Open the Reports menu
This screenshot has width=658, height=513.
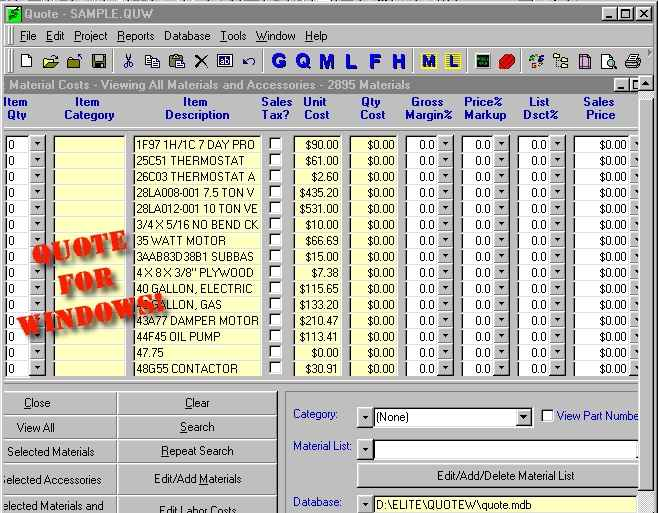[135, 36]
